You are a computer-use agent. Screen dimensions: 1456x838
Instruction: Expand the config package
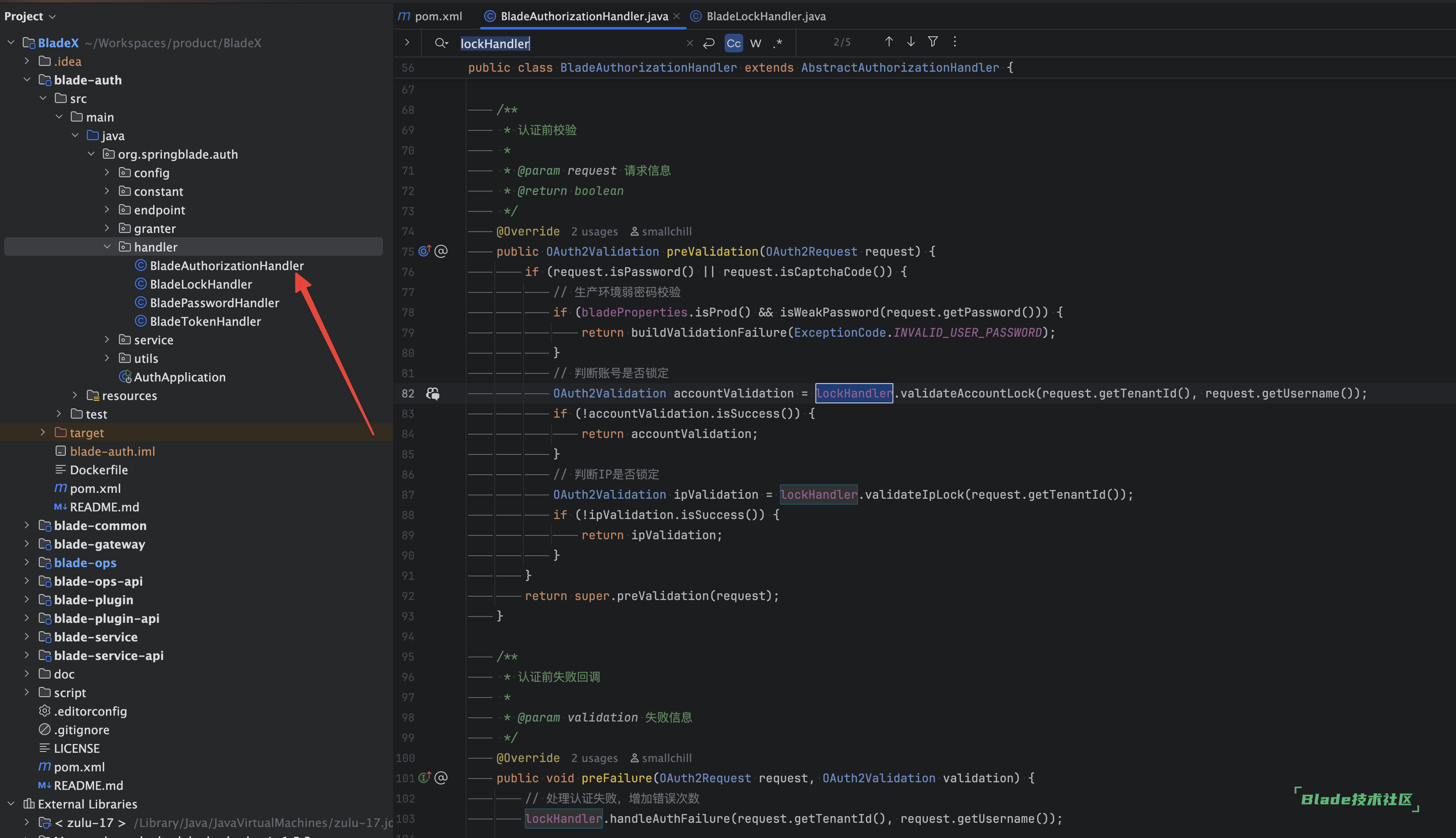click(x=107, y=173)
